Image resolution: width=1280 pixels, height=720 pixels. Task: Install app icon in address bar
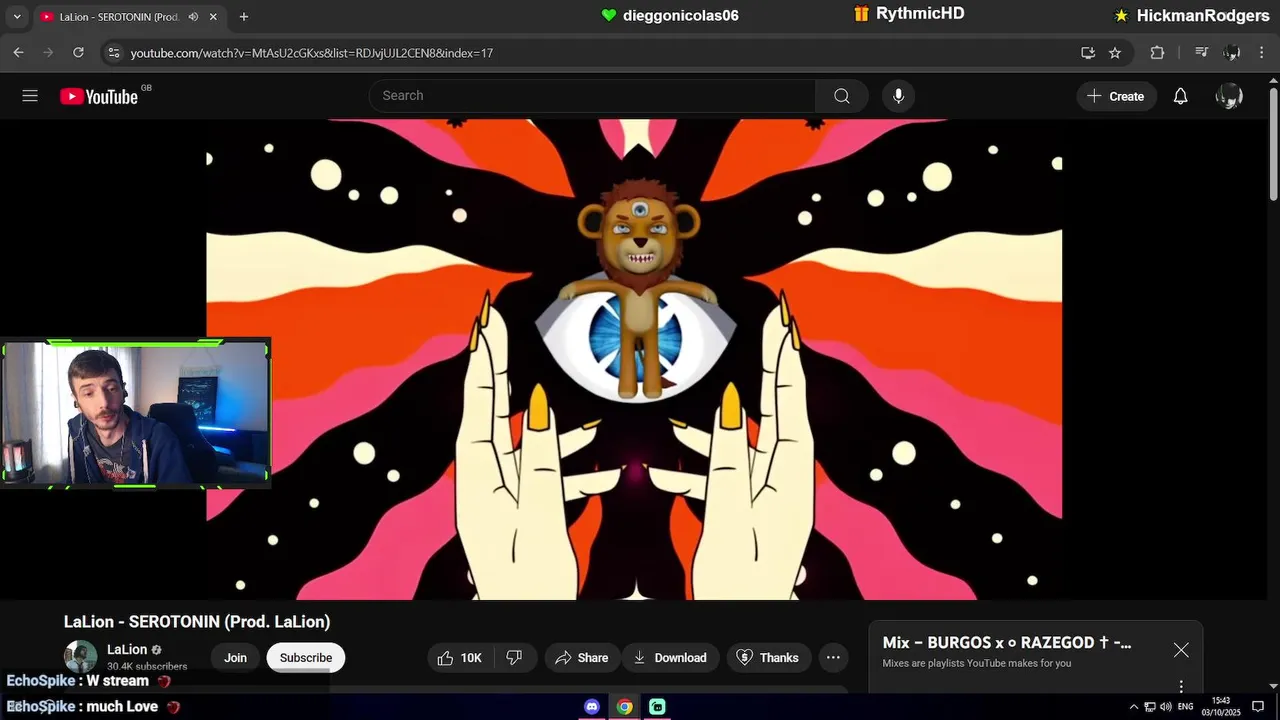pos(1088,53)
